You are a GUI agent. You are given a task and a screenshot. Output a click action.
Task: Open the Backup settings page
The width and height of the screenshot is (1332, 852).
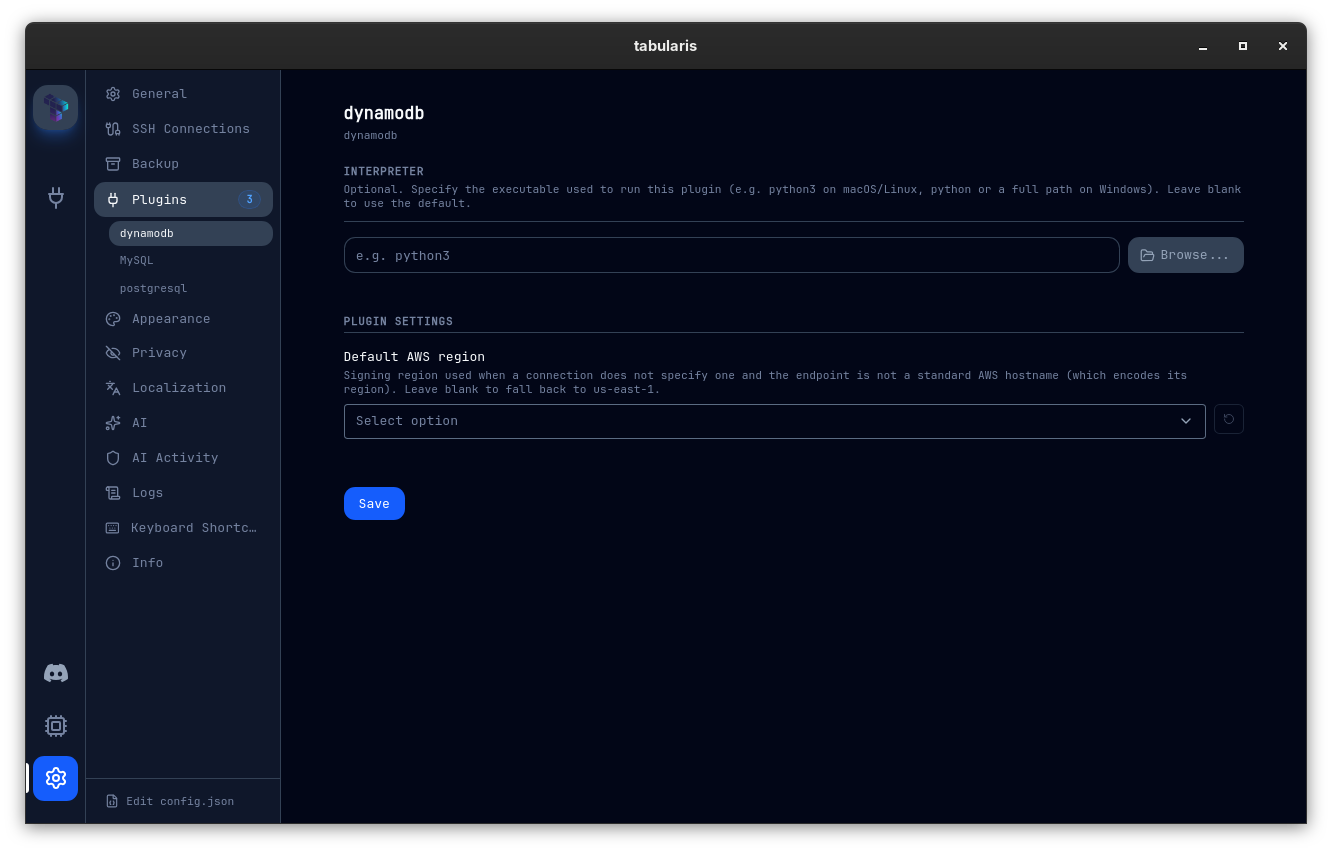(x=155, y=164)
